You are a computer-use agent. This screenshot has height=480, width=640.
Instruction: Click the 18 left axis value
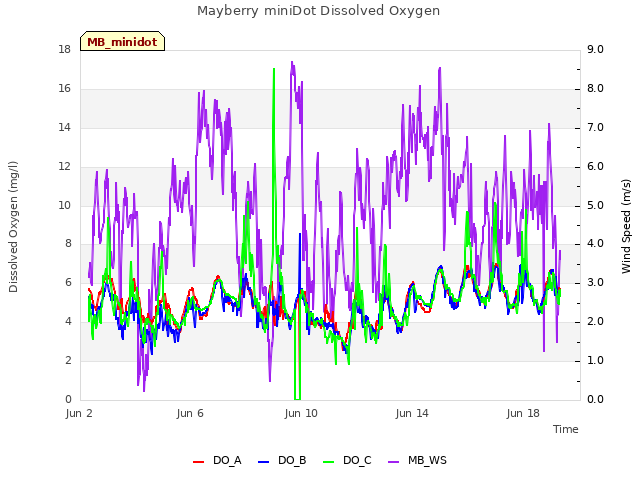click(x=64, y=50)
